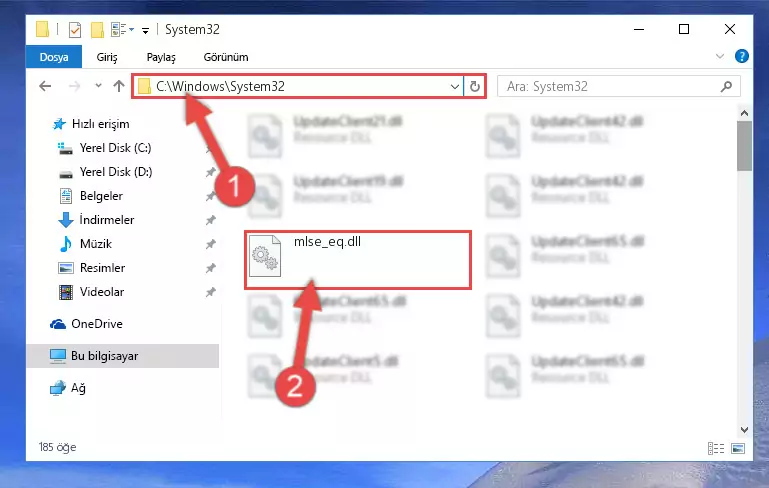This screenshot has height=488, width=769.
Task: Open Help with the blue question icon
Action: coord(742,56)
